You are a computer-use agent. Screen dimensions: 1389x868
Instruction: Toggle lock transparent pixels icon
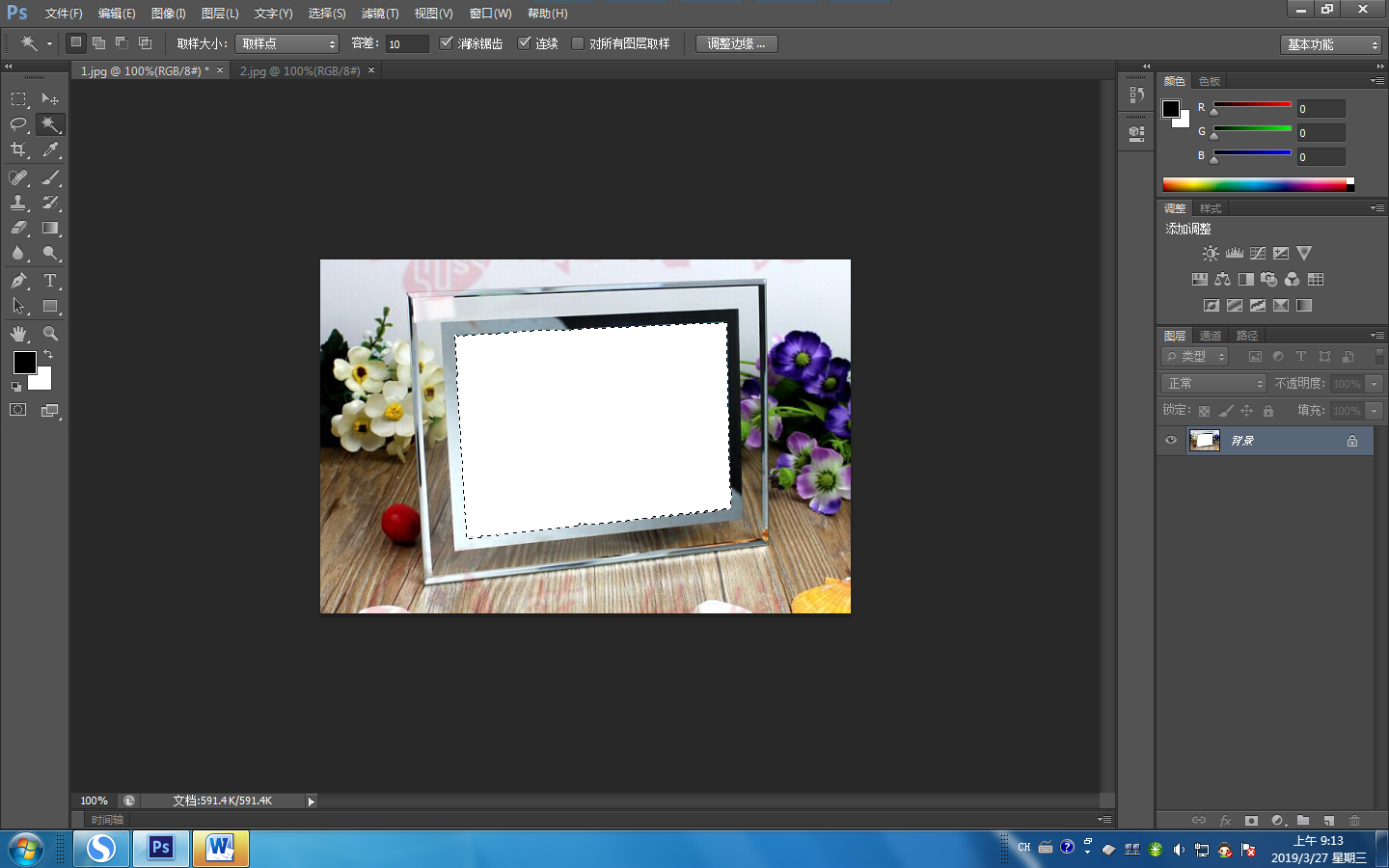[1204, 411]
